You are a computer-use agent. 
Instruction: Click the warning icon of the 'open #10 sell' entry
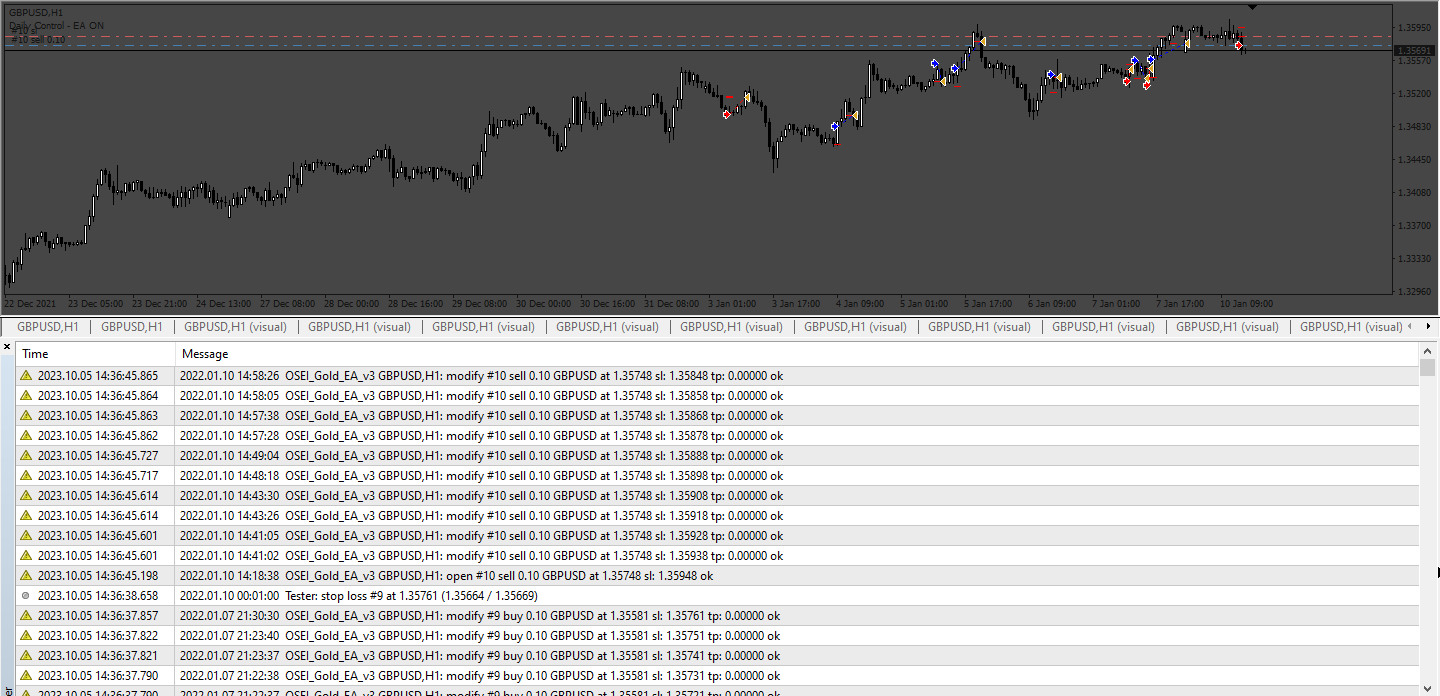[x=26, y=576]
